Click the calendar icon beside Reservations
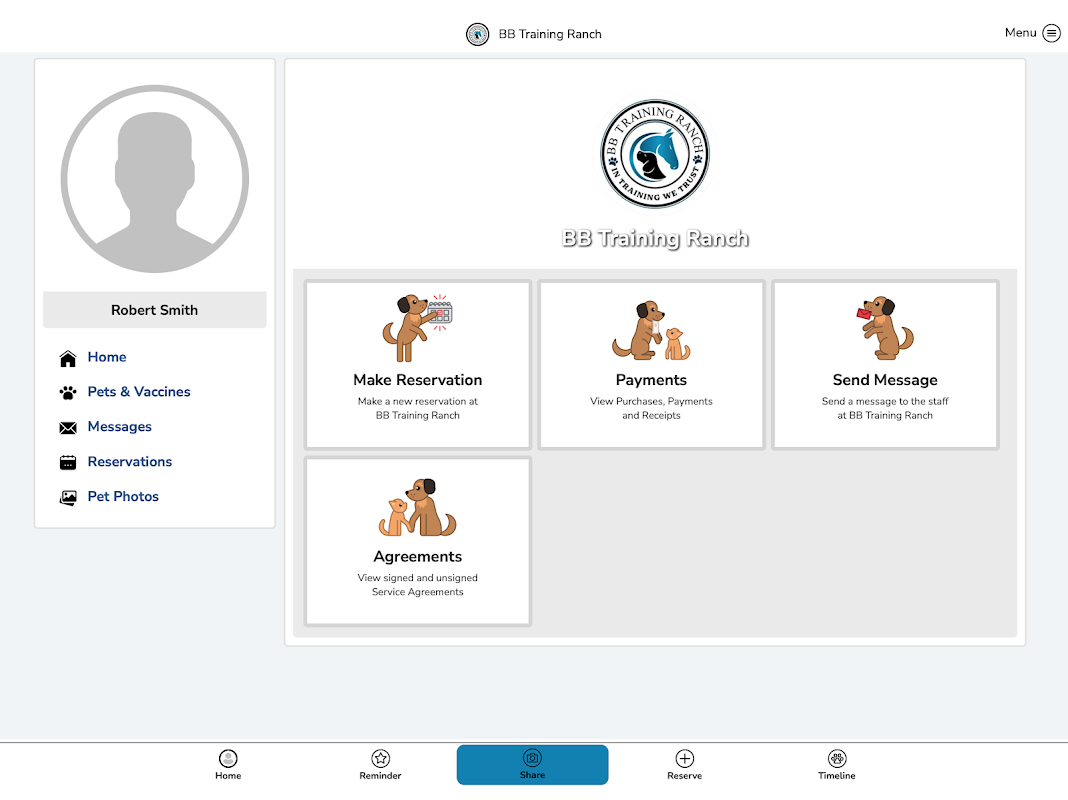1068x800 pixels. 68,462
